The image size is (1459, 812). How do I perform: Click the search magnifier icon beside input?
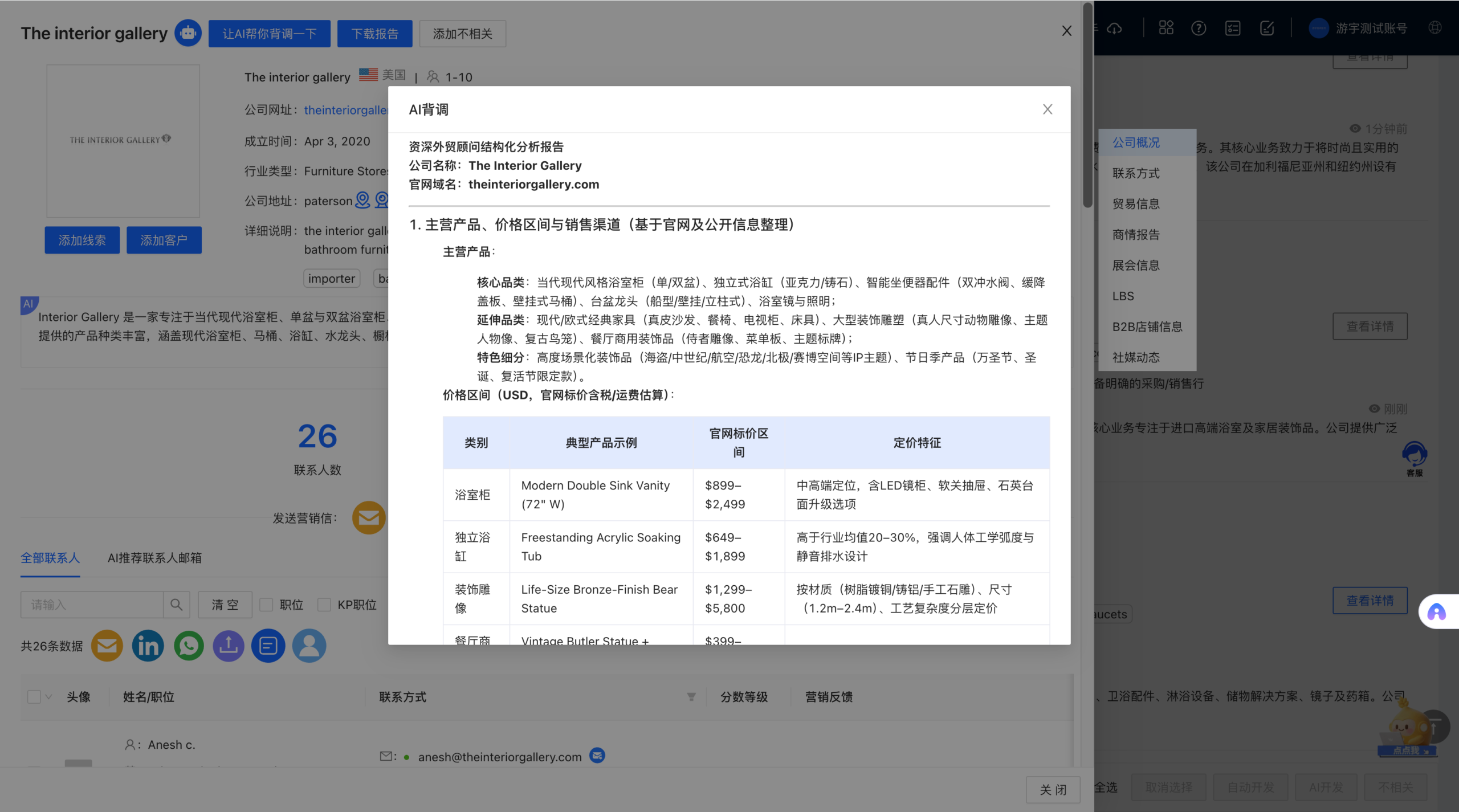(177, 605)
